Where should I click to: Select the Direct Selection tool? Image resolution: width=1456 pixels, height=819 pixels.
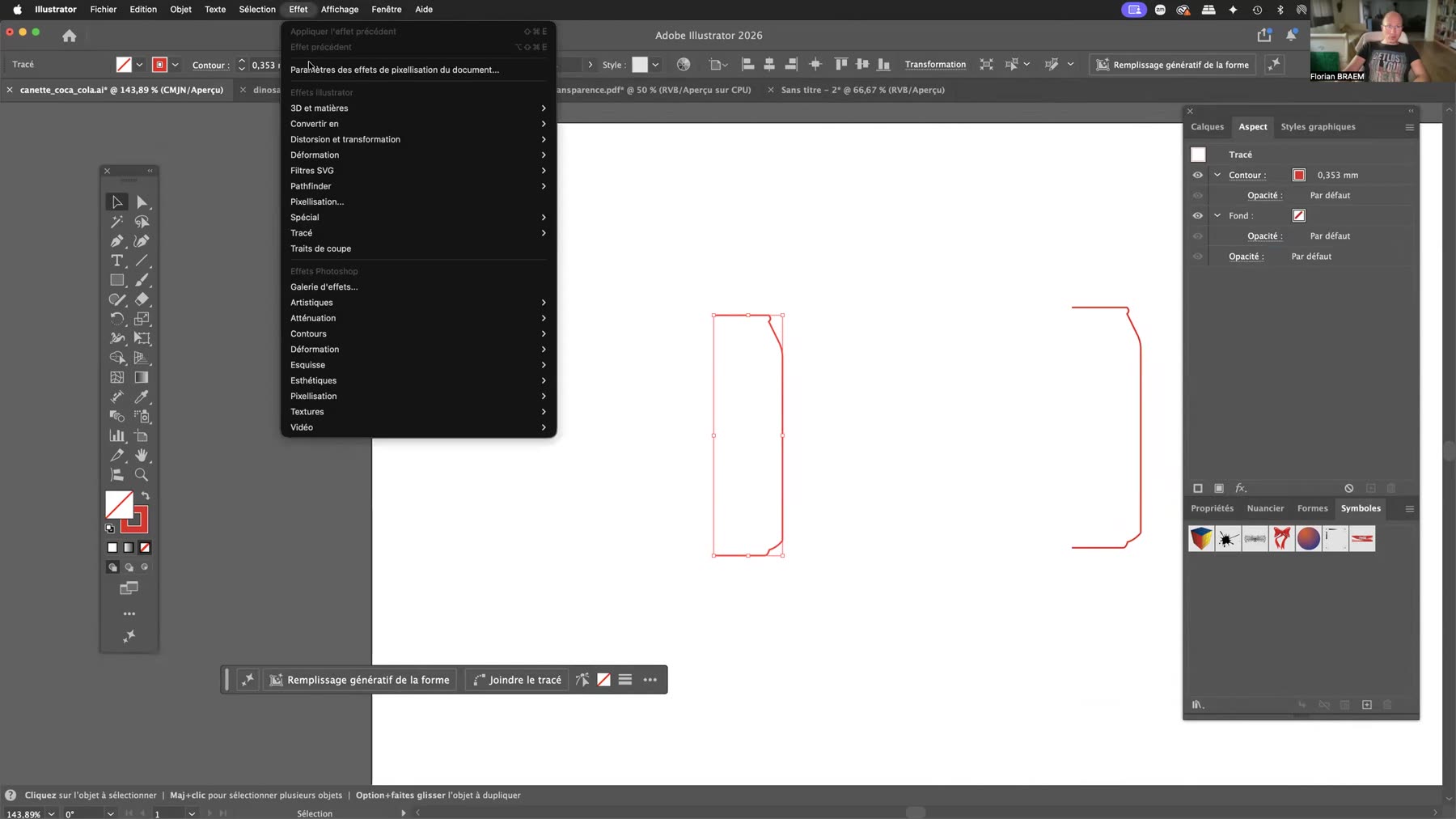click(142, 202)
